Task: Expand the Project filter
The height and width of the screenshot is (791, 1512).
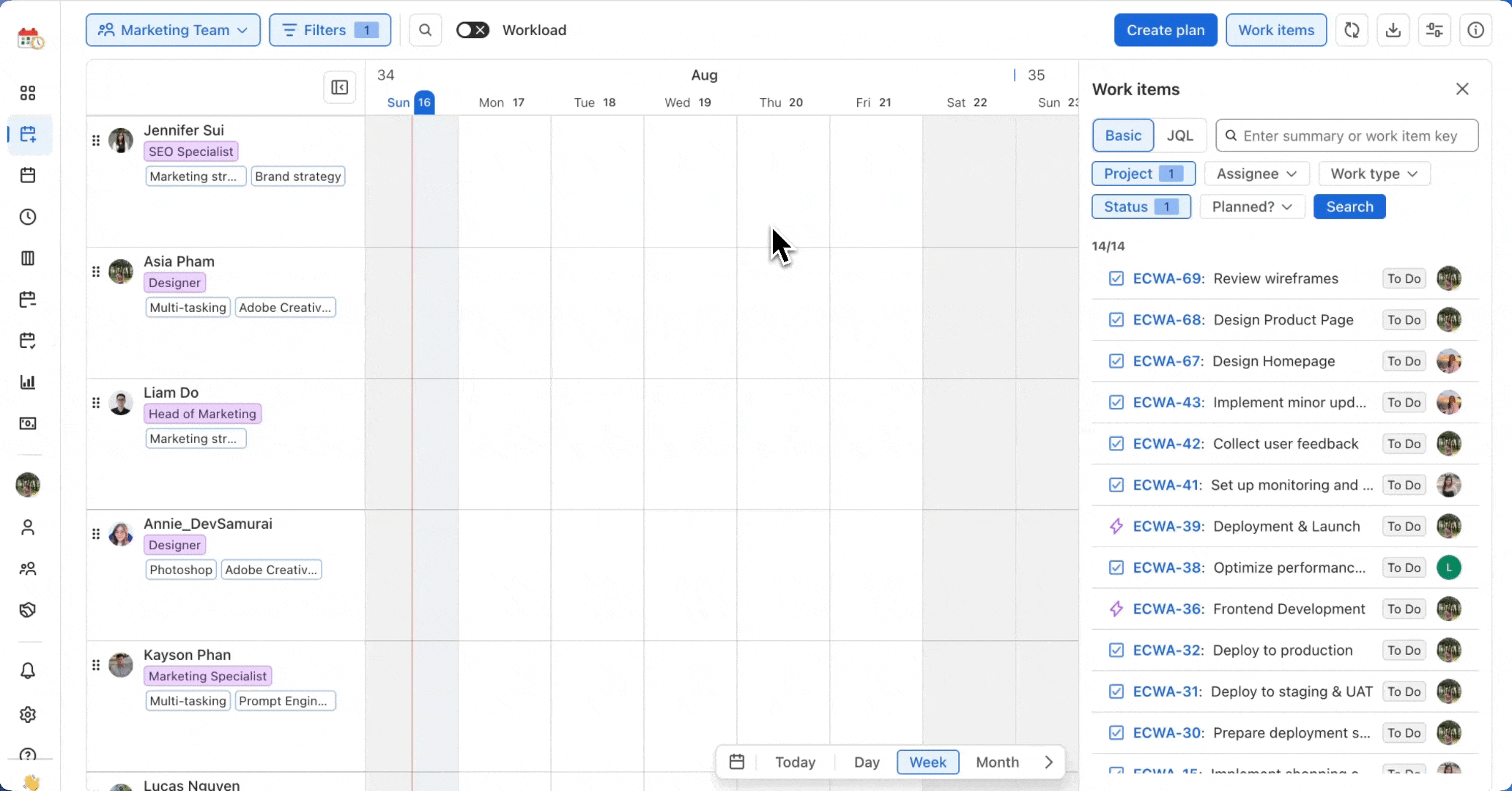Action: (x=1144, y=174)
